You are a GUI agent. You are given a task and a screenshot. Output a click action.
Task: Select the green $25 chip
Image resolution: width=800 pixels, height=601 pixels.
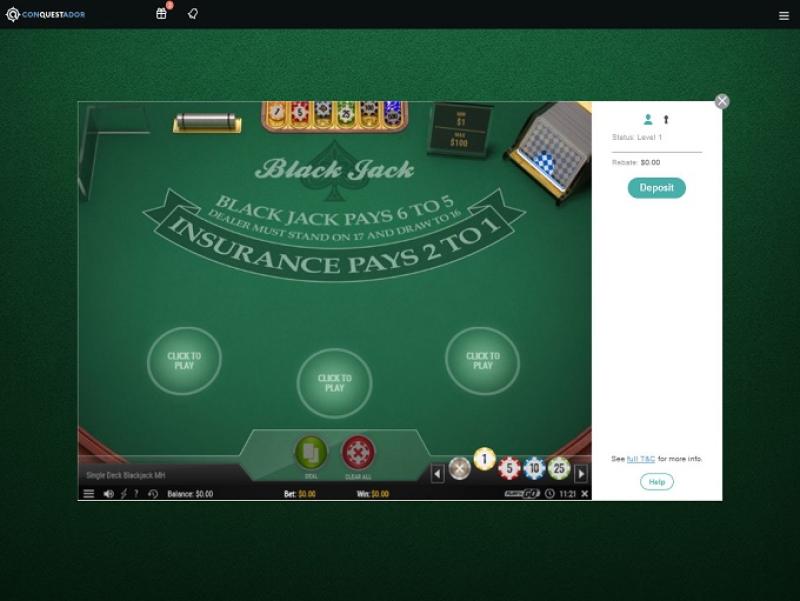pos(559,467)
